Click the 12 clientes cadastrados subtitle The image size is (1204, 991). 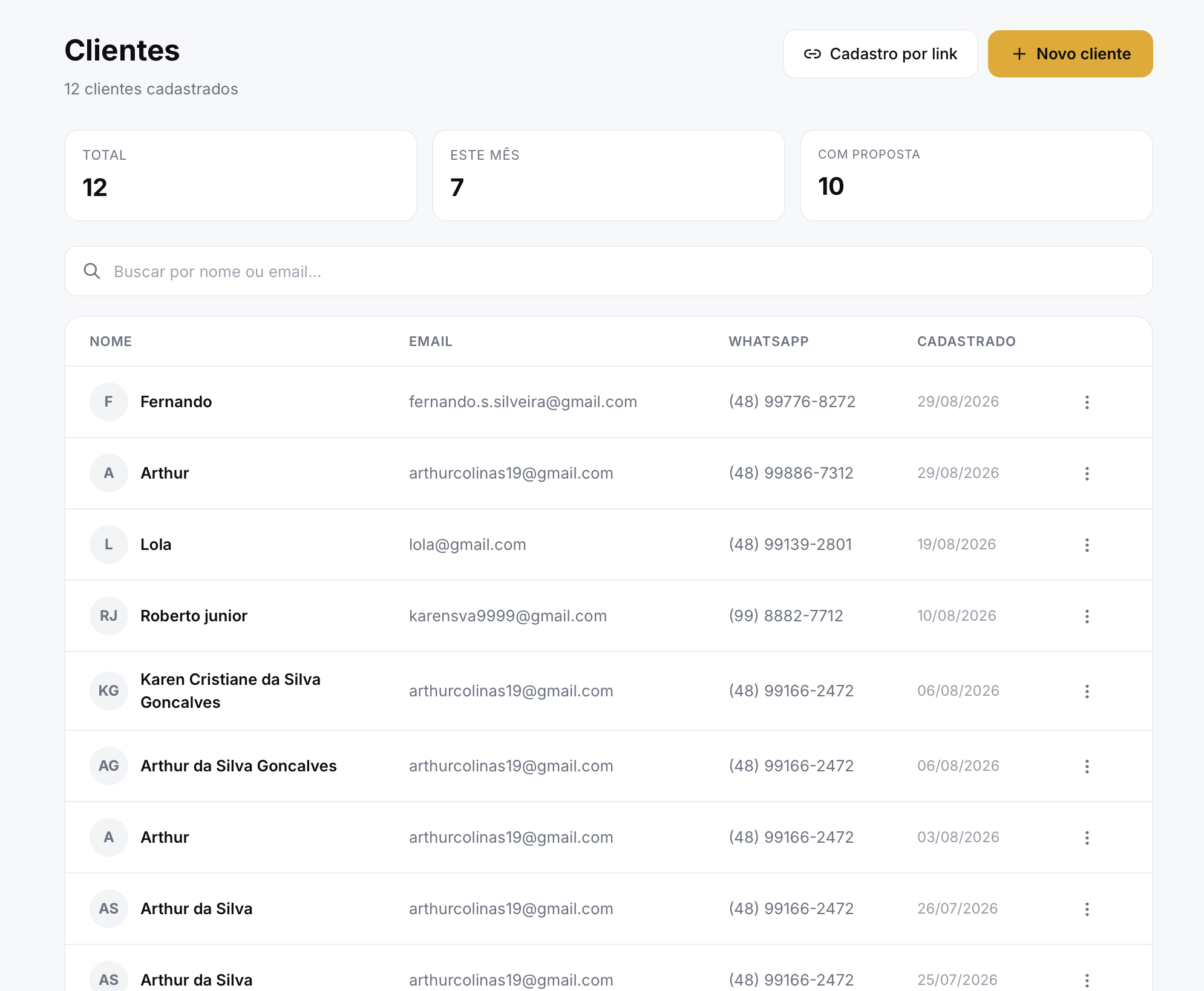click(151, 89)
